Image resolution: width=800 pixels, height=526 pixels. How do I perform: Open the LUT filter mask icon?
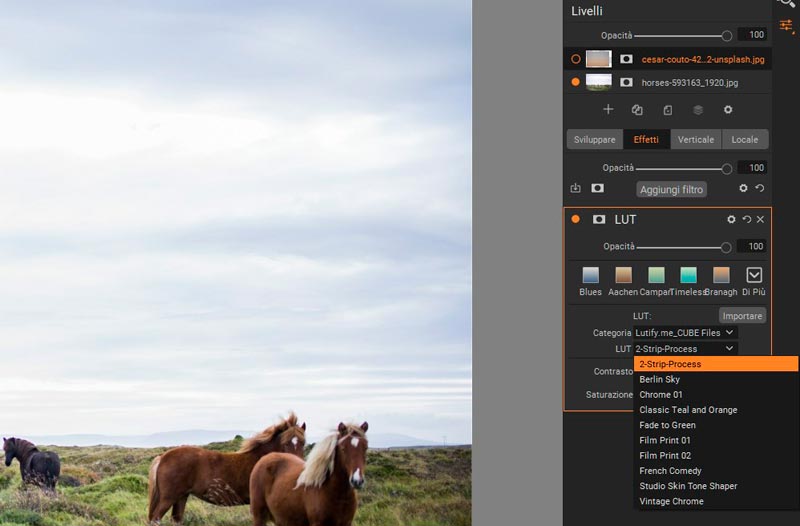599,219
